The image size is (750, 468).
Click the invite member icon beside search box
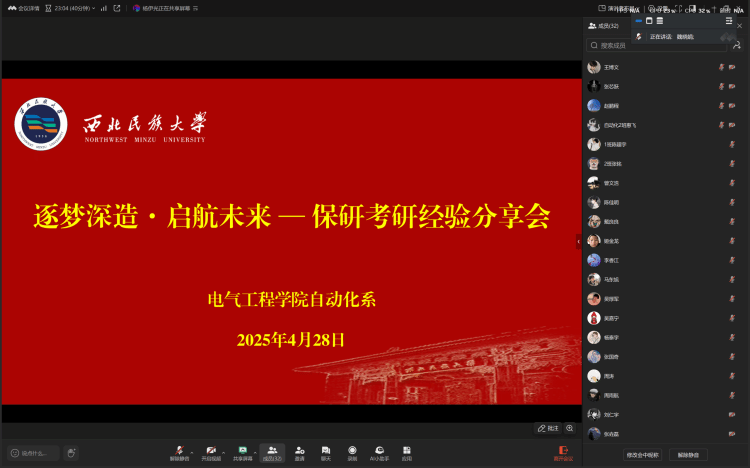737,45
